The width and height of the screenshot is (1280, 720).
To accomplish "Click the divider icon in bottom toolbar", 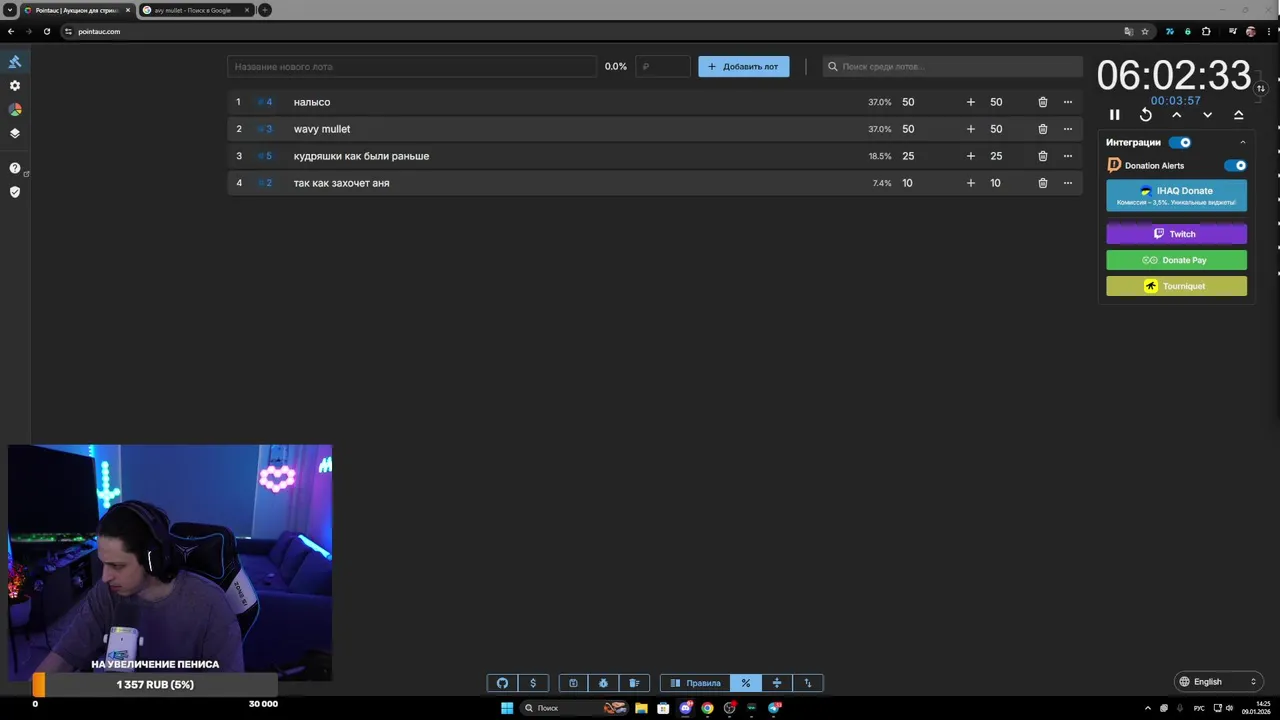I will (776, 683).
